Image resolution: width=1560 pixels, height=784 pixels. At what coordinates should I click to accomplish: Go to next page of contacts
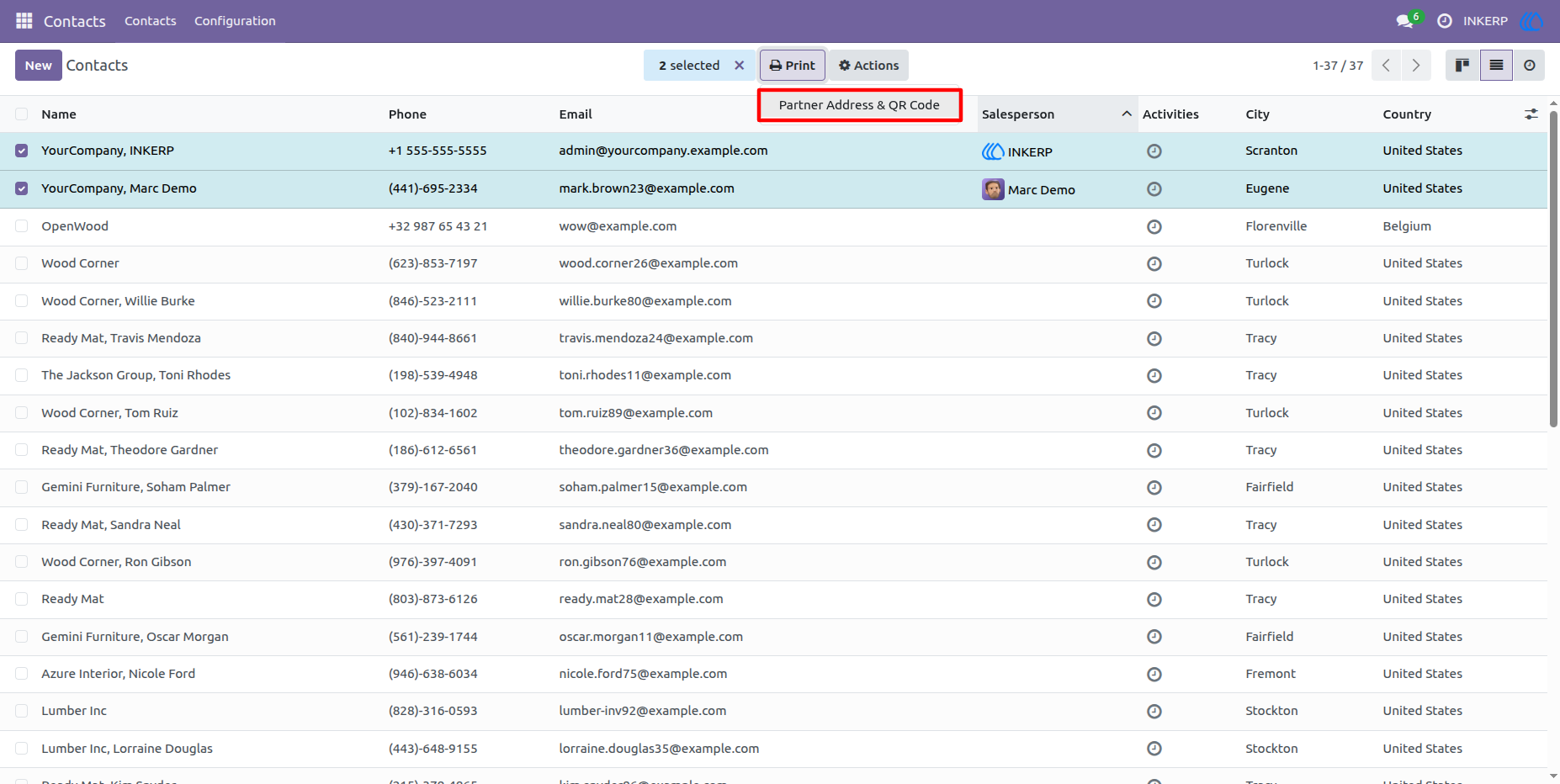pyautogui.click(x=1416, y=65)
